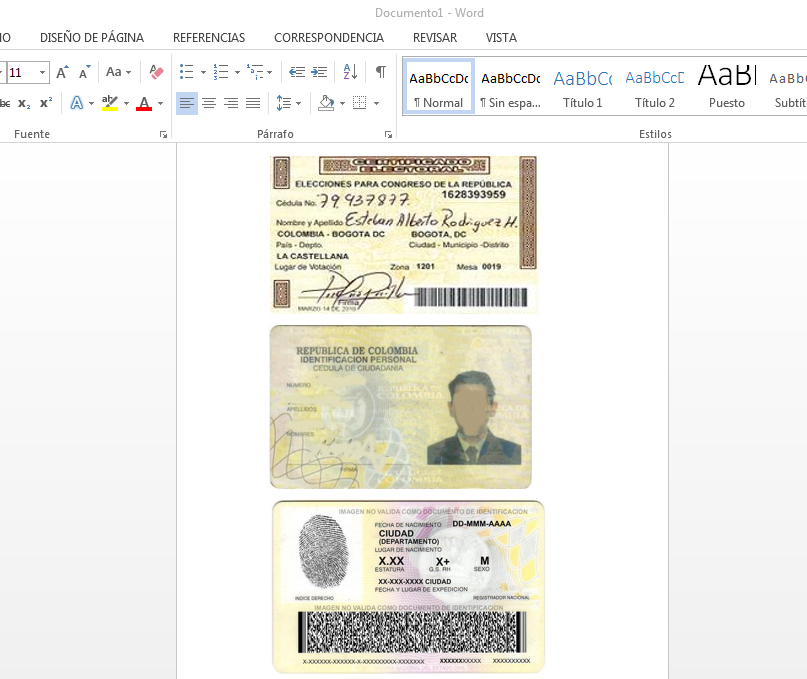Clear all formatting with eraser icon
Image resolution: width=807 pixels, height=679 pixels.
[x=156, y=72]
